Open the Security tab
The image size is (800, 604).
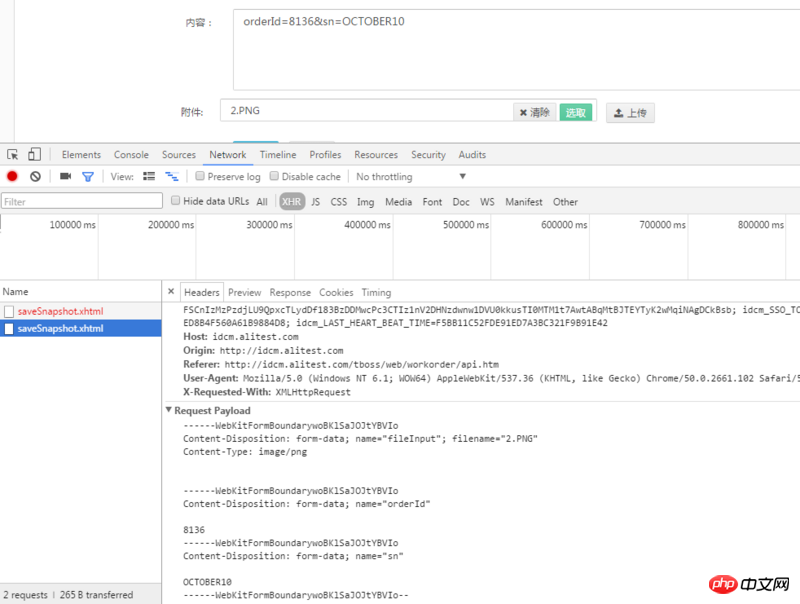(x=428, y=155)
